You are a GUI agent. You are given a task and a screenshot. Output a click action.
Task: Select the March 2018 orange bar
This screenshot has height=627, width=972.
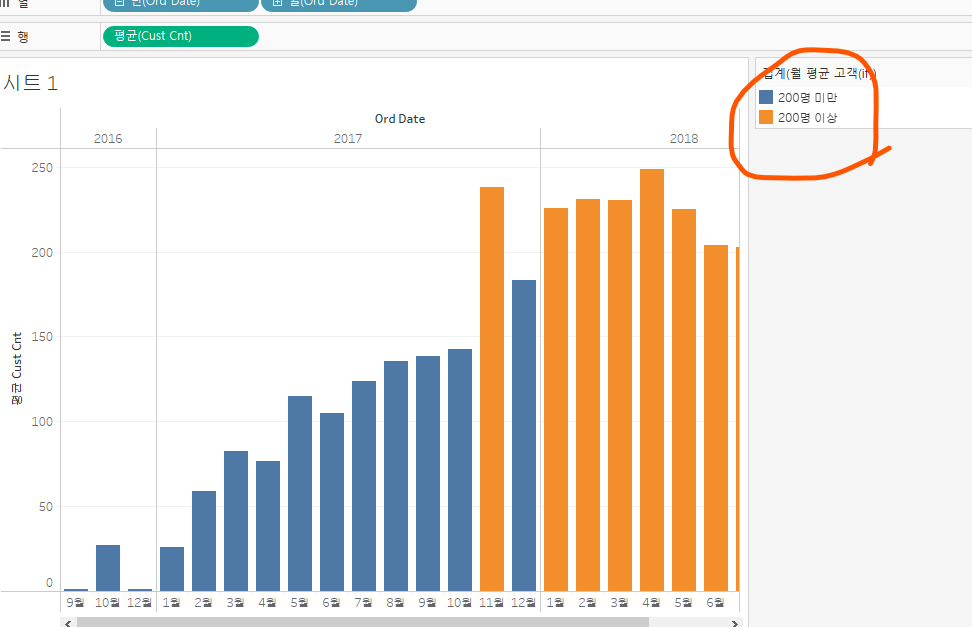coord(620,396)
